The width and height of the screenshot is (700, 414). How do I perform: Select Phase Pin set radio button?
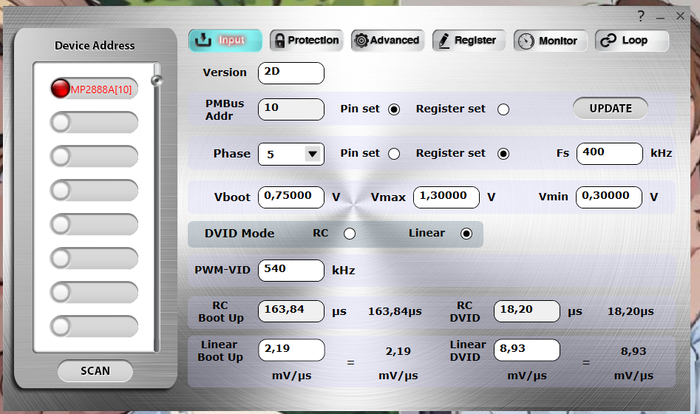tap(394, 154)
